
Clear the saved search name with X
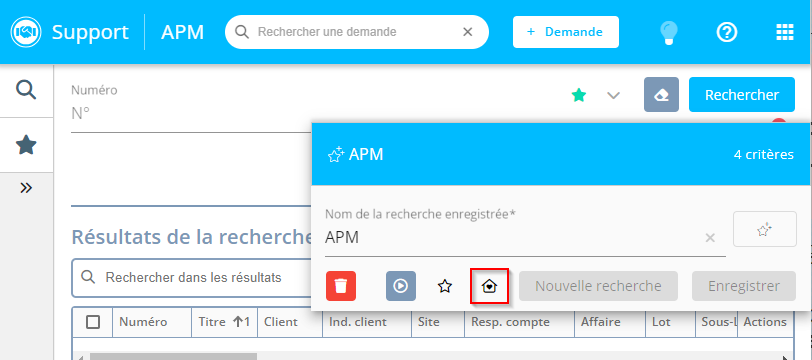(x=710, y=238)
